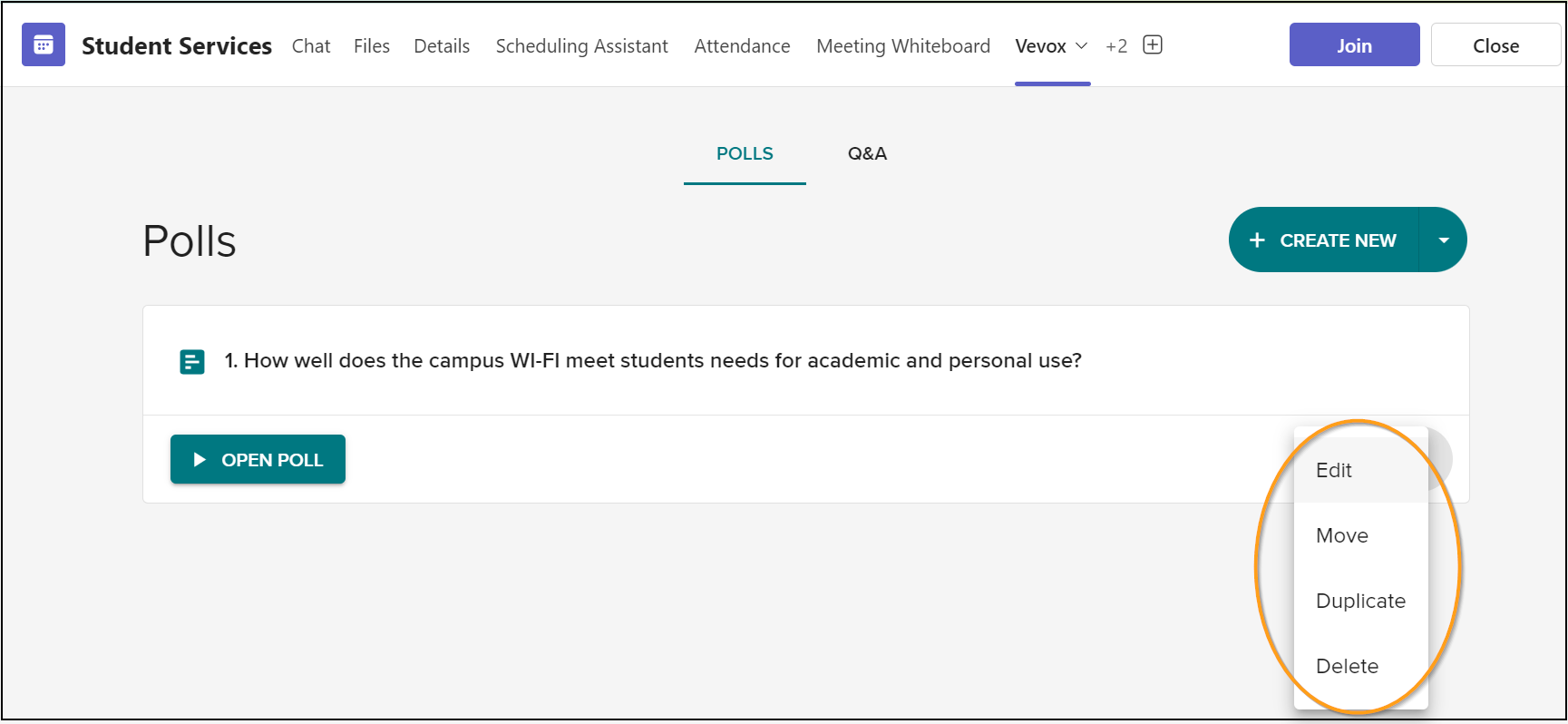Choose Delete to remove the poll
The image size is (1568, 724).
(x=1347, y=665)
